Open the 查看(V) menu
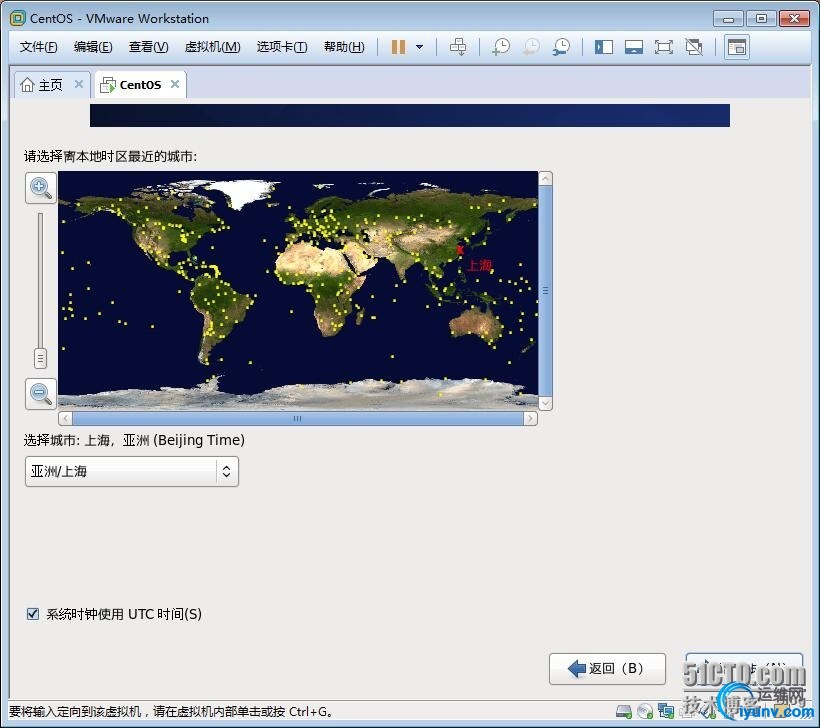820x728 pixels. 149,47
